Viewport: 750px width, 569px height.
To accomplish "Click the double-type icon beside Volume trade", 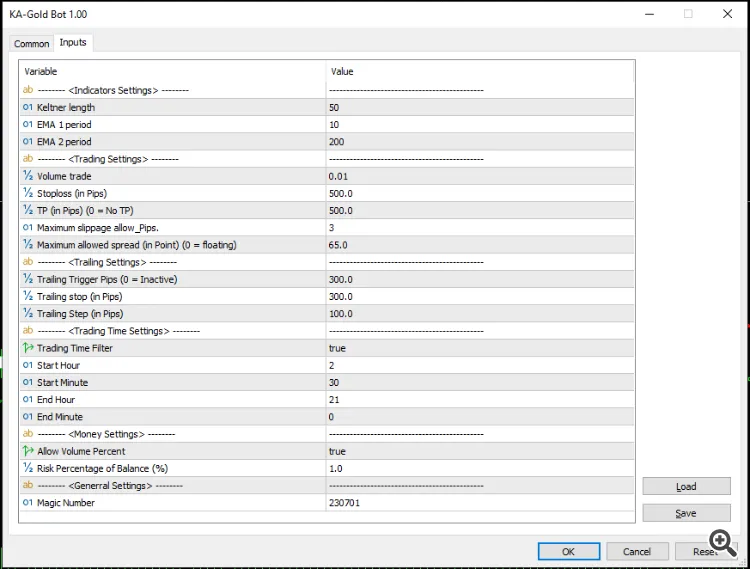I will click(x=28, y=176).
